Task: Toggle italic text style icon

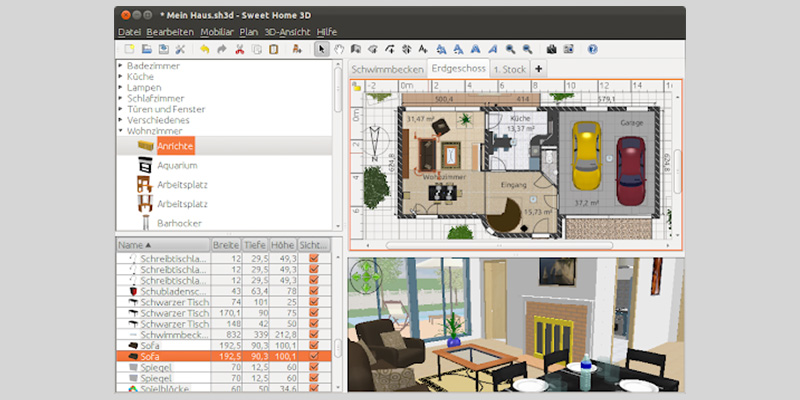Action: 492,49
